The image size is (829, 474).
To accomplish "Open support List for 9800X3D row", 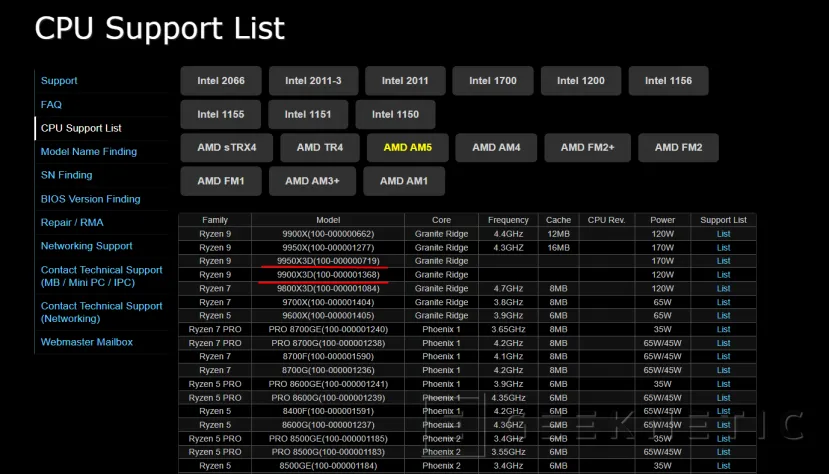I will pyautogui.click(x=723, y=289).
